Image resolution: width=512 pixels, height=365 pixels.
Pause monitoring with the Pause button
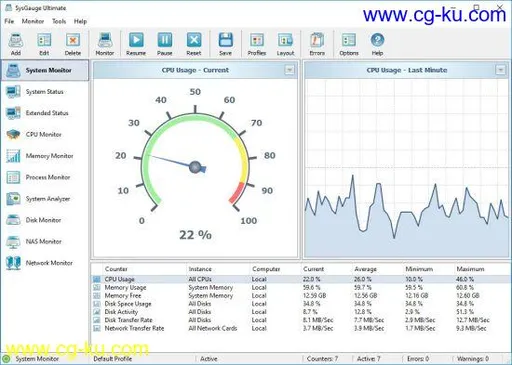click(x=165, y=44)
